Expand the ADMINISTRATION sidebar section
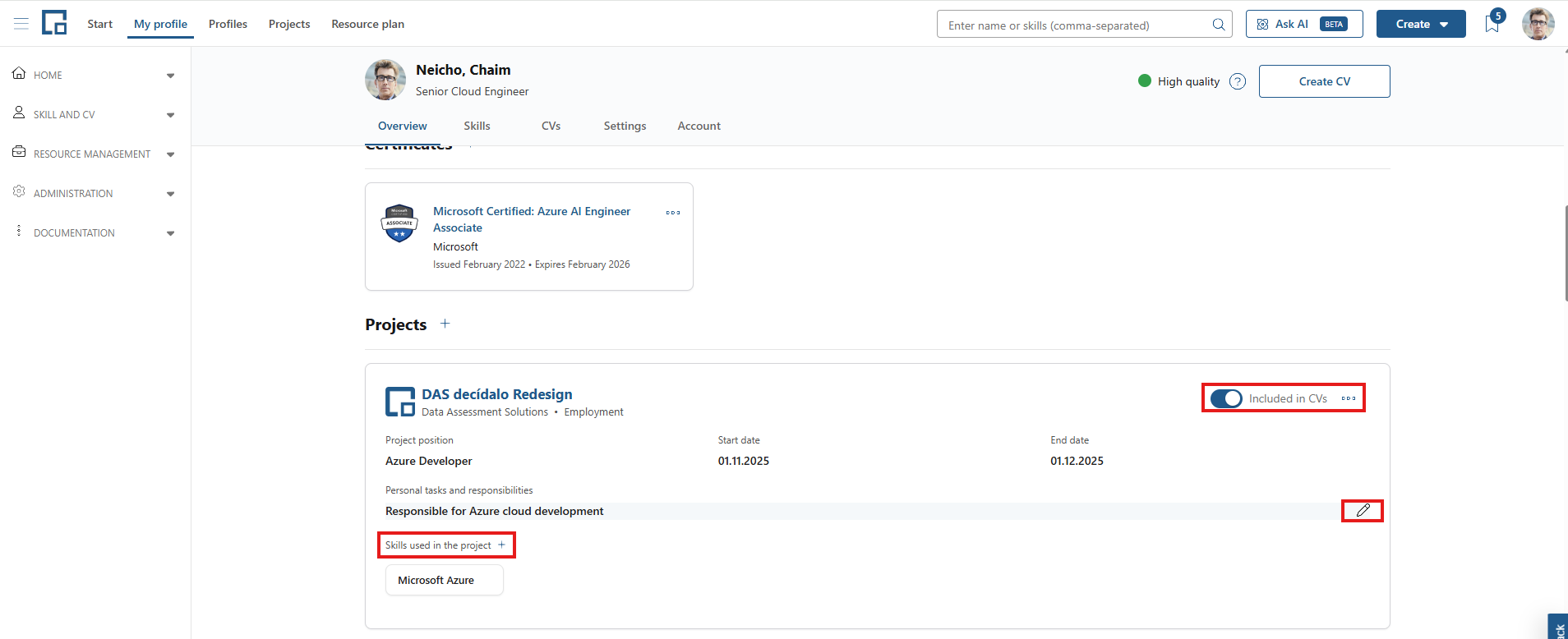1568x639 pixels. [170, 194]
